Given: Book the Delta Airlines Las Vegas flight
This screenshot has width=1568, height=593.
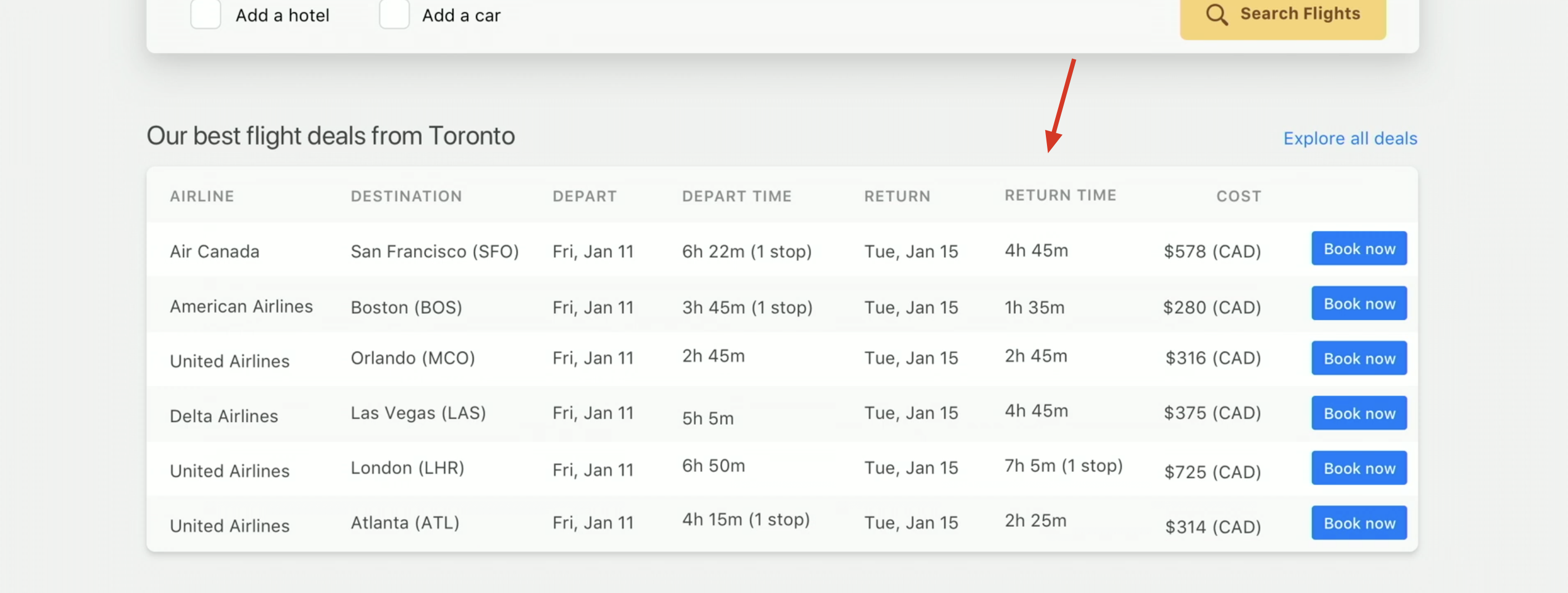Looking at the screenshot, I should pos(1359,413).
